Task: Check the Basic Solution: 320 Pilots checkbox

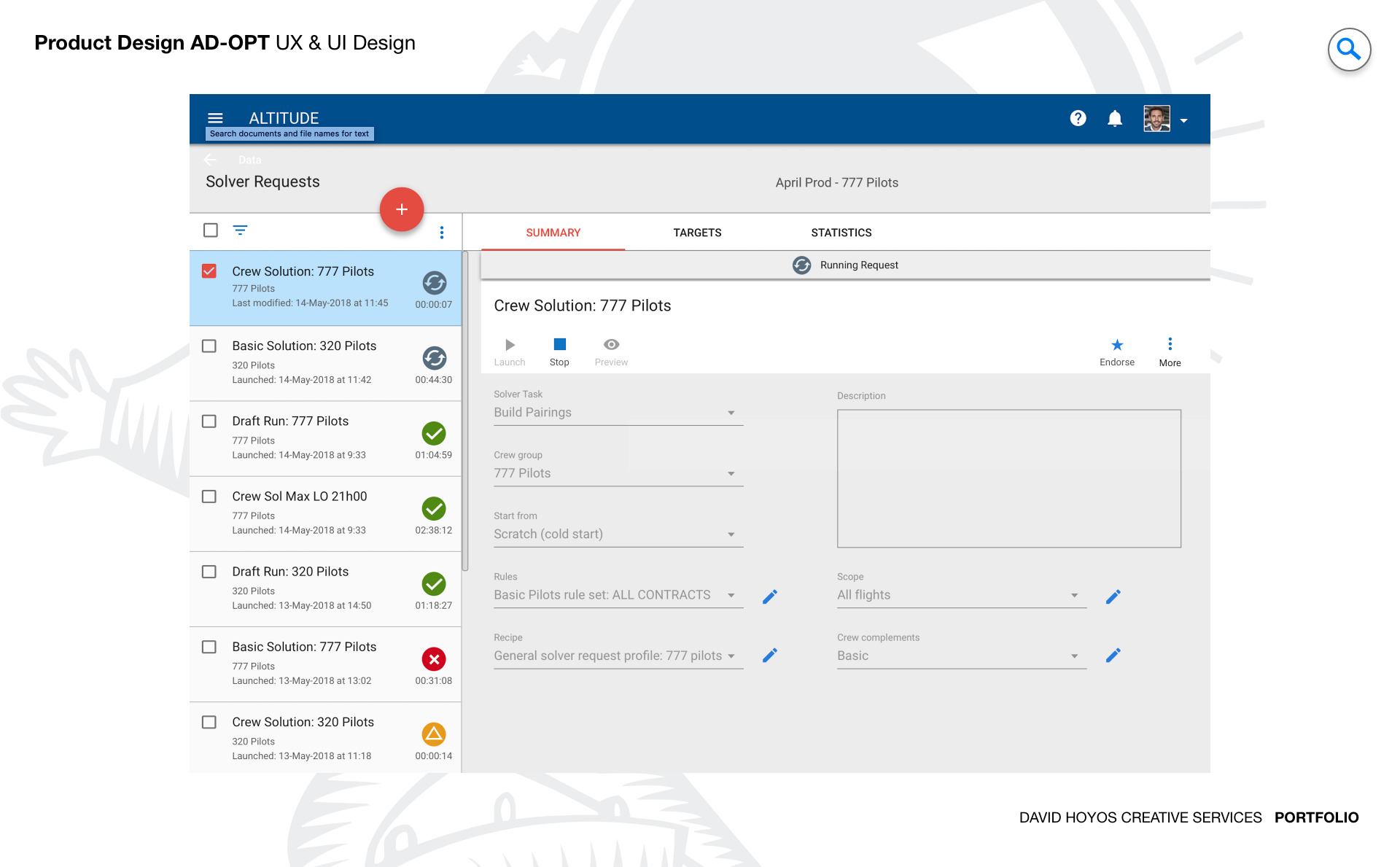Action: (x=209, y=346)
